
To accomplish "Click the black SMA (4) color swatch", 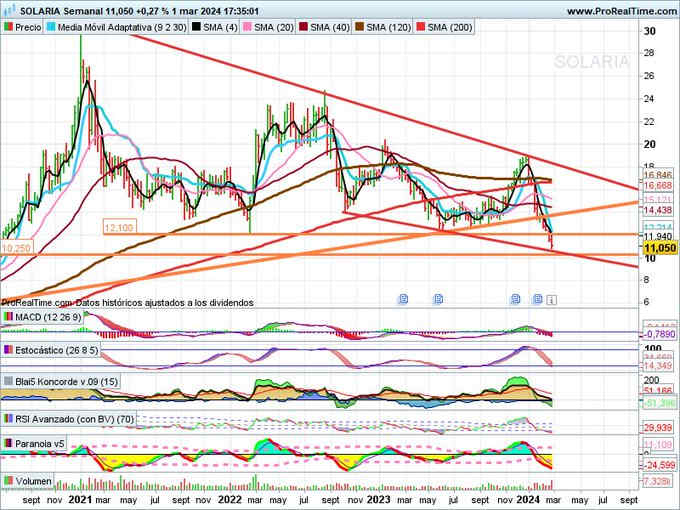I will tap(196, 27).
